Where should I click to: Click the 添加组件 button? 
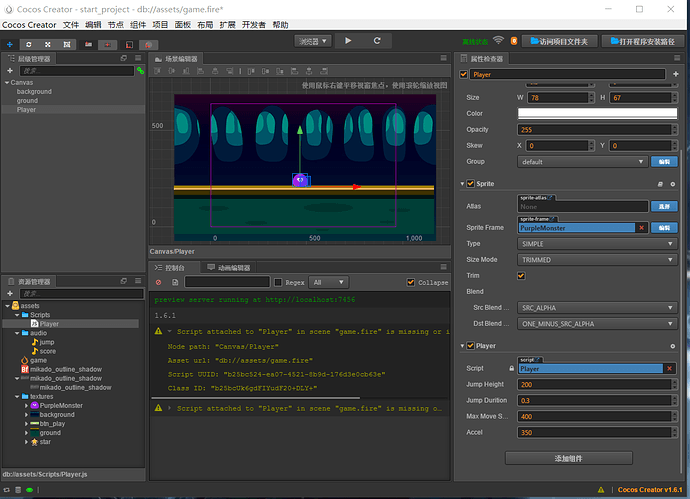[x=568, y=457]
